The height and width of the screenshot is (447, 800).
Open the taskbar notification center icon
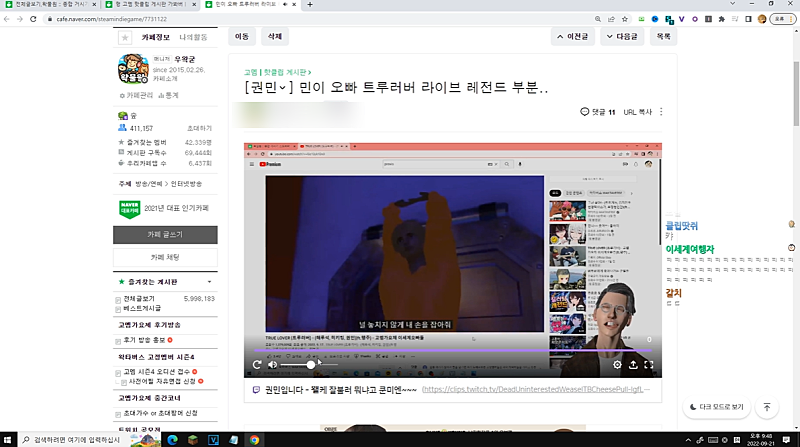[x=786, y=439]
